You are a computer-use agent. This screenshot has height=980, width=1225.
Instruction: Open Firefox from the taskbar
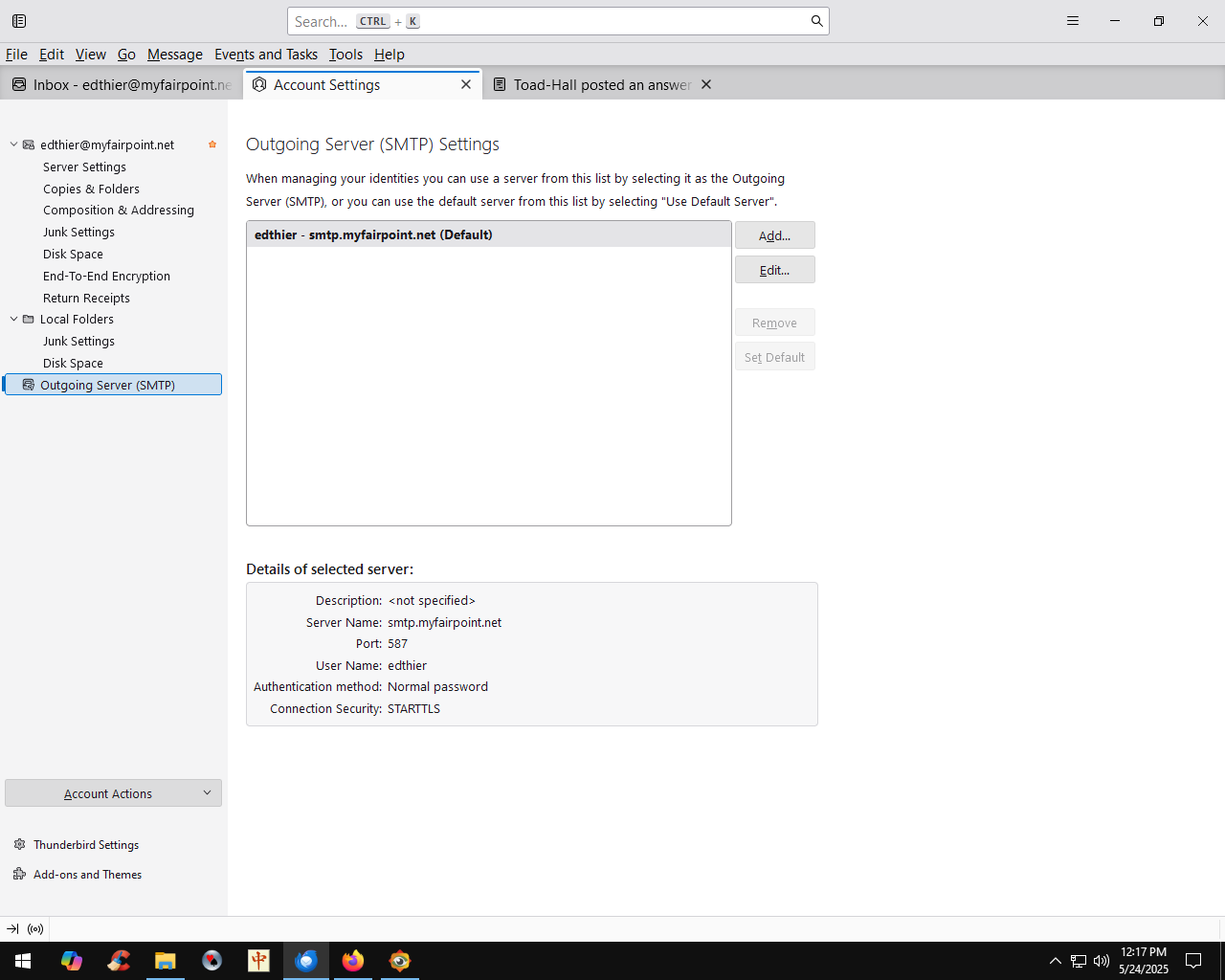pyautogui.click(x=353, y=961)
